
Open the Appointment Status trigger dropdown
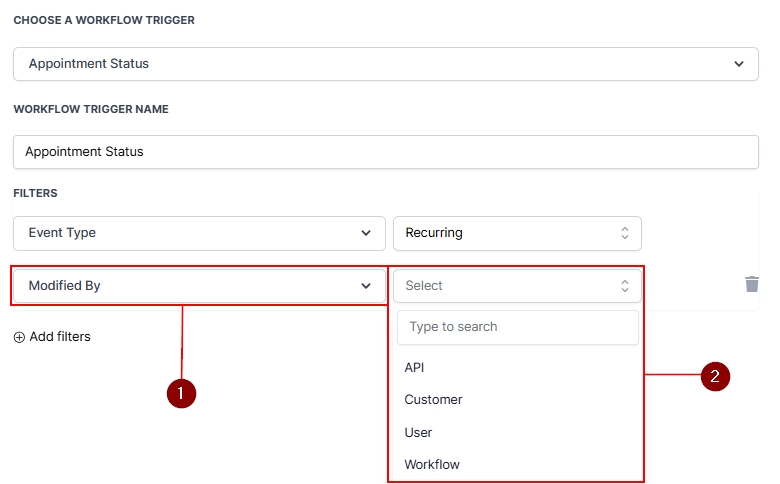(385, 64)
